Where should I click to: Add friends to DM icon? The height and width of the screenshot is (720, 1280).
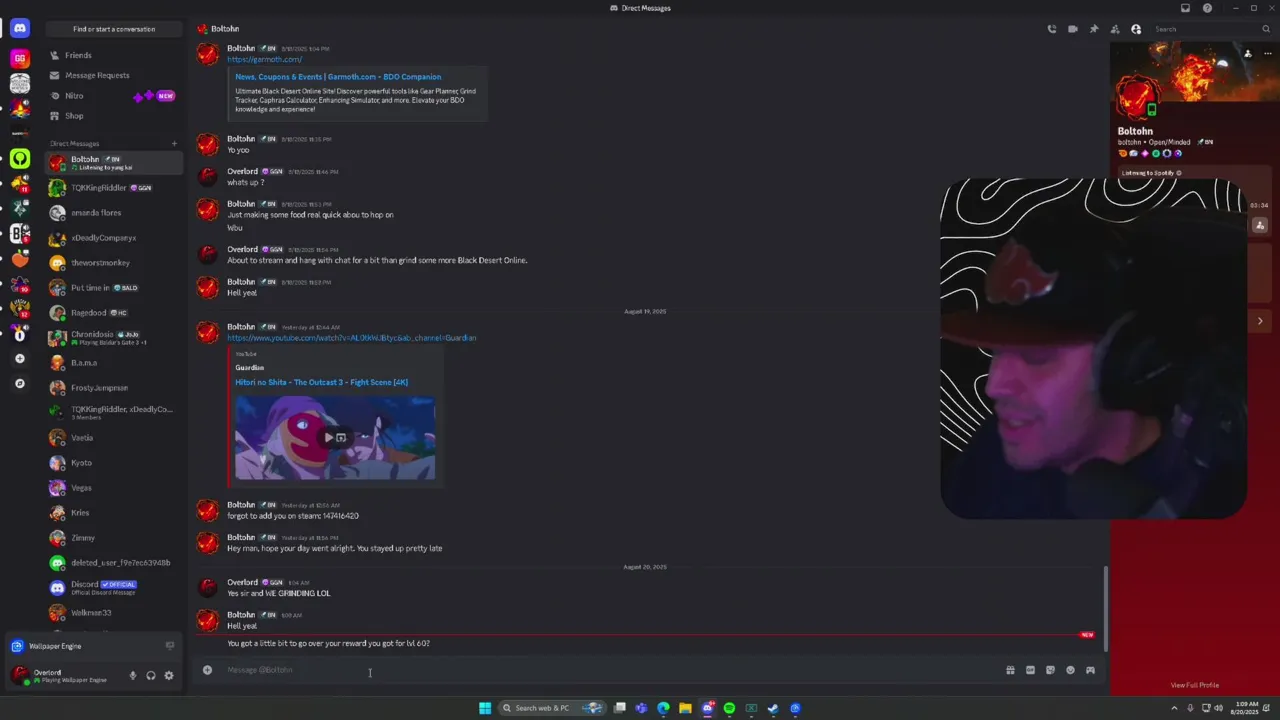tap(1114, 29)
